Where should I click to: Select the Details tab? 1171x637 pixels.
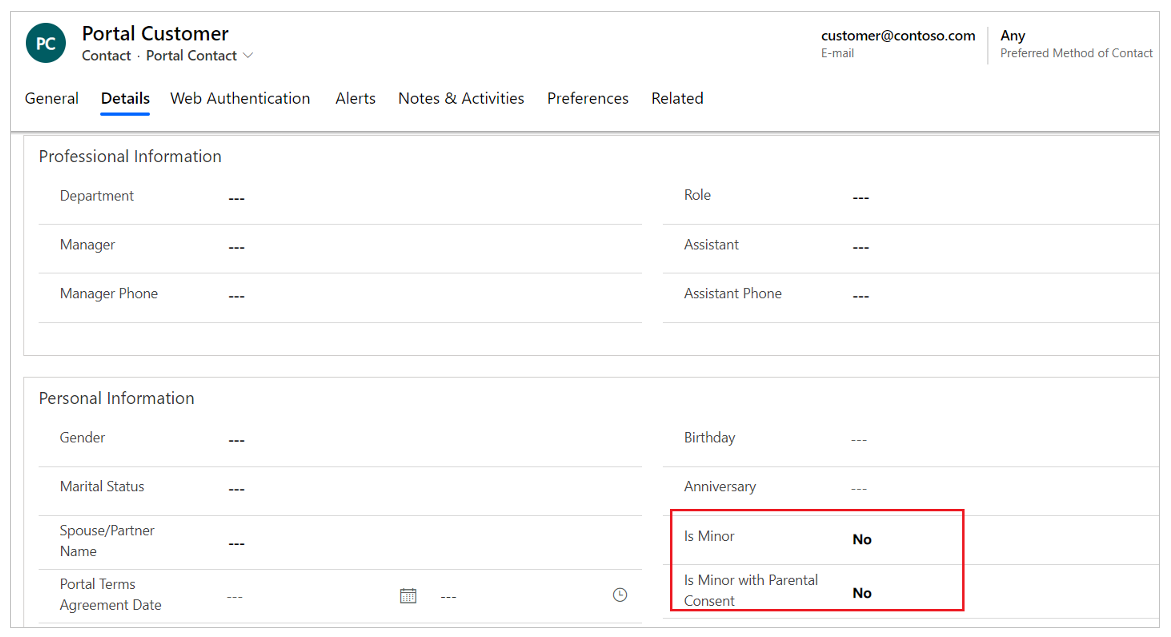(125, 98)
